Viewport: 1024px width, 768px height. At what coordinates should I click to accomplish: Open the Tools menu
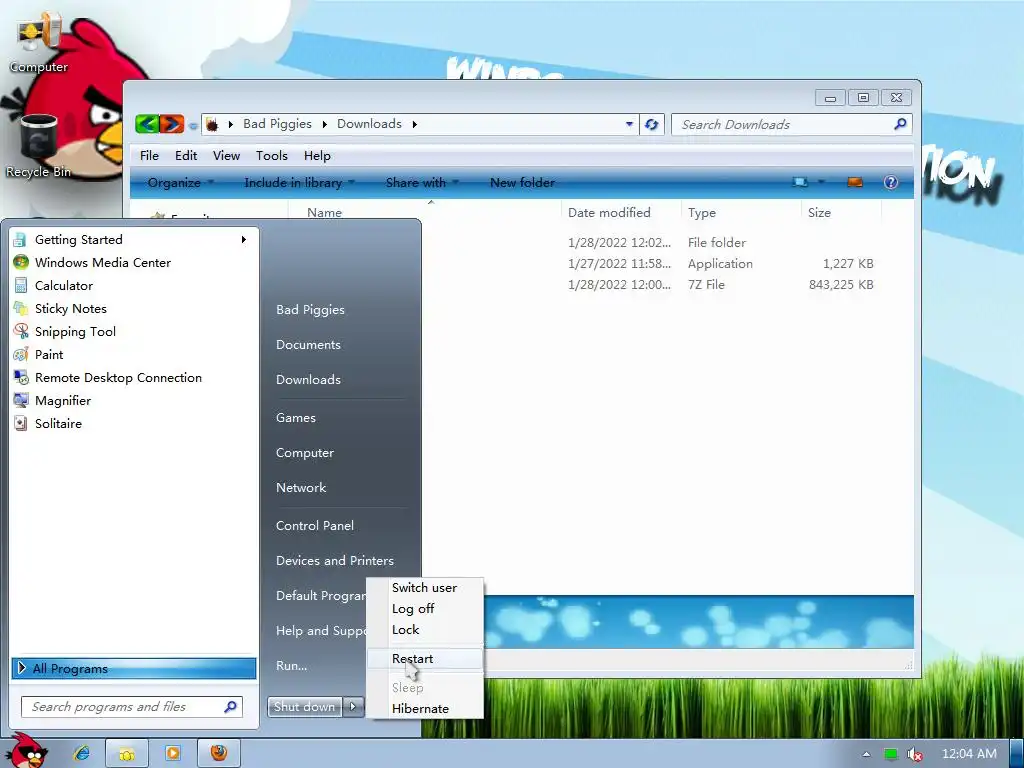pos(272,155)
